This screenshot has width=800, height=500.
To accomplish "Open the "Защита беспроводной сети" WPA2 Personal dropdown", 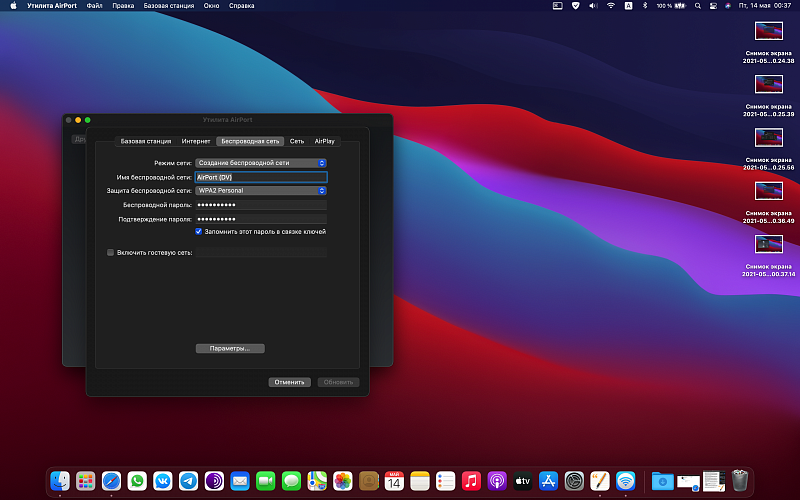I will [x=260, y=190].
